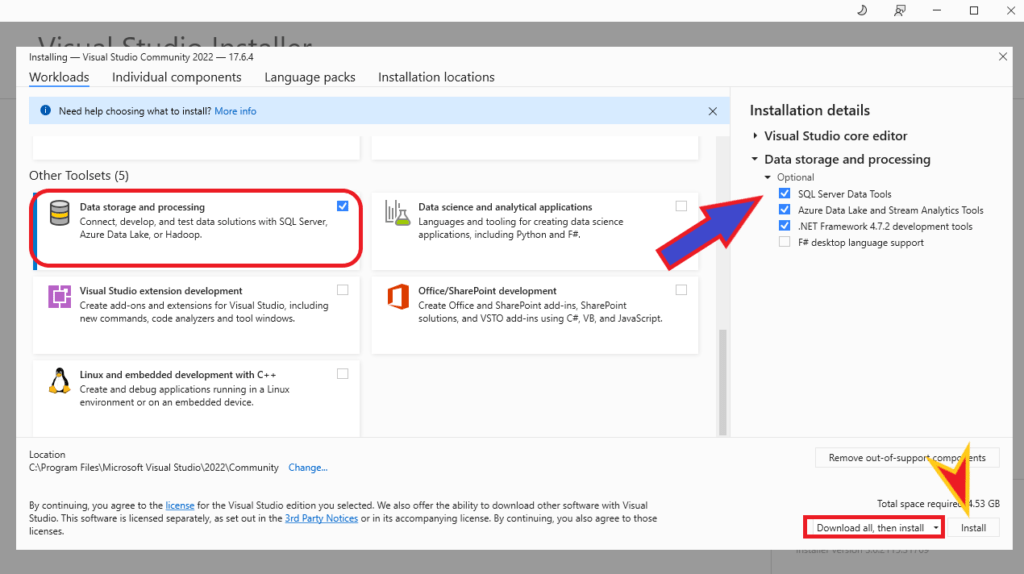Click the Other Toolsets (5) heading
This screenshot has height=574, width=1024.
(79, 176)
